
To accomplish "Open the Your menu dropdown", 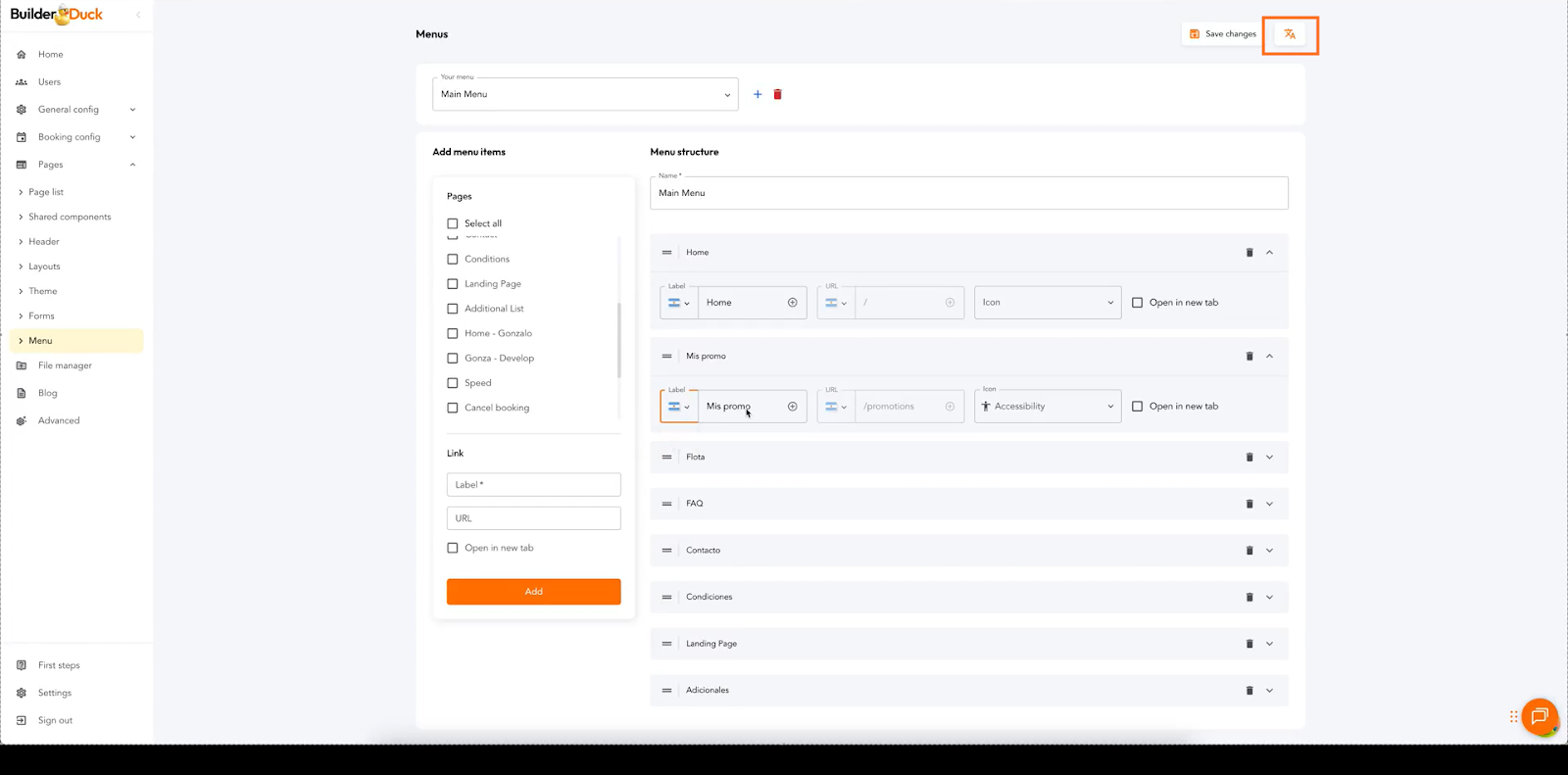I will pyautogui.click(x=585, y=95).
